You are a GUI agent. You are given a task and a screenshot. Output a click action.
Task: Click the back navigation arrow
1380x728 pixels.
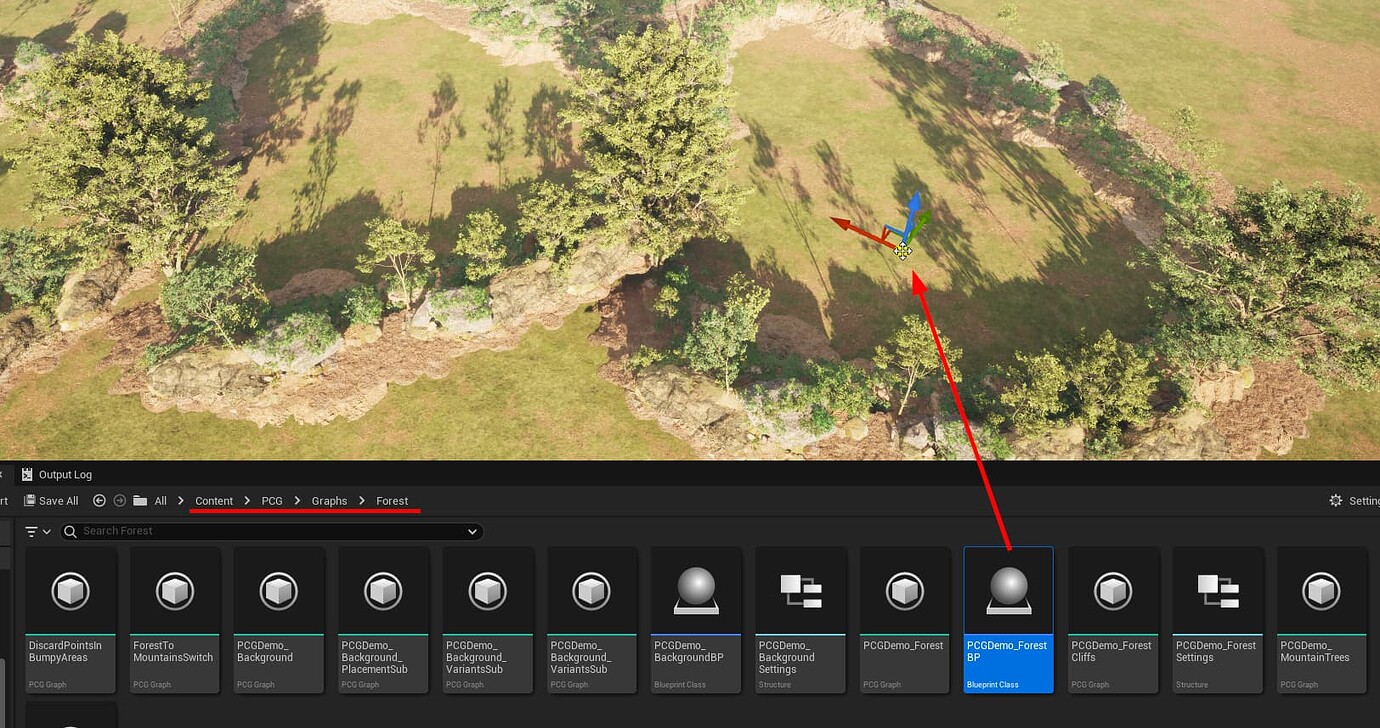click(x=97, y=500)
